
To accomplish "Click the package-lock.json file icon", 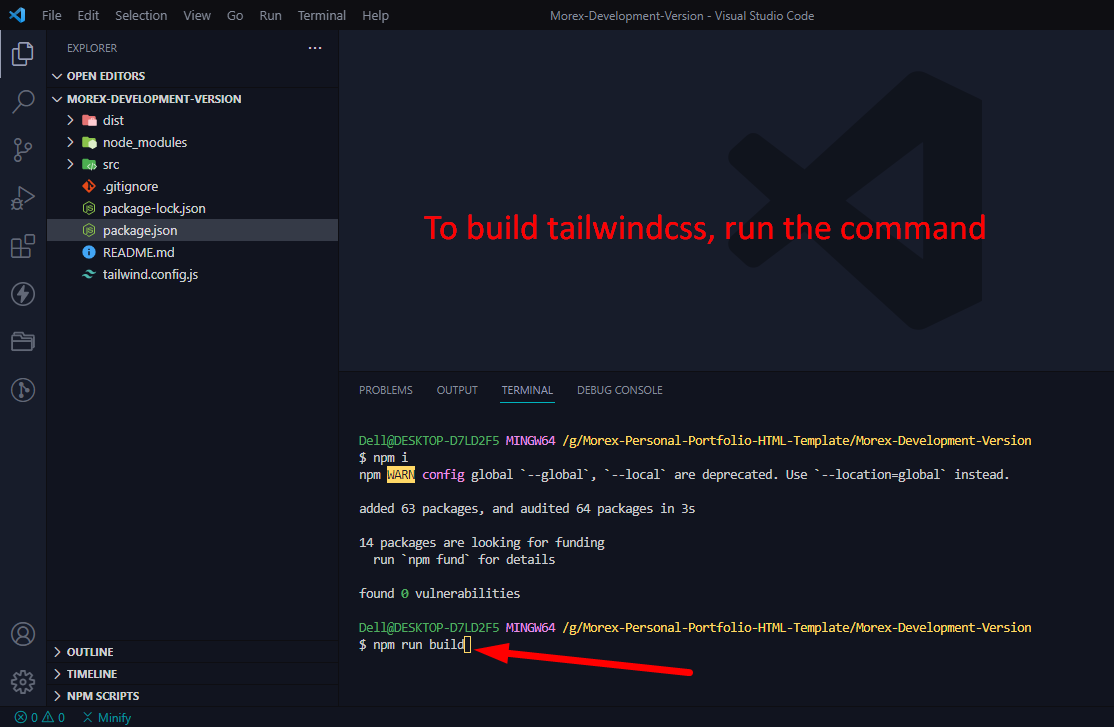I will (89, 208).
